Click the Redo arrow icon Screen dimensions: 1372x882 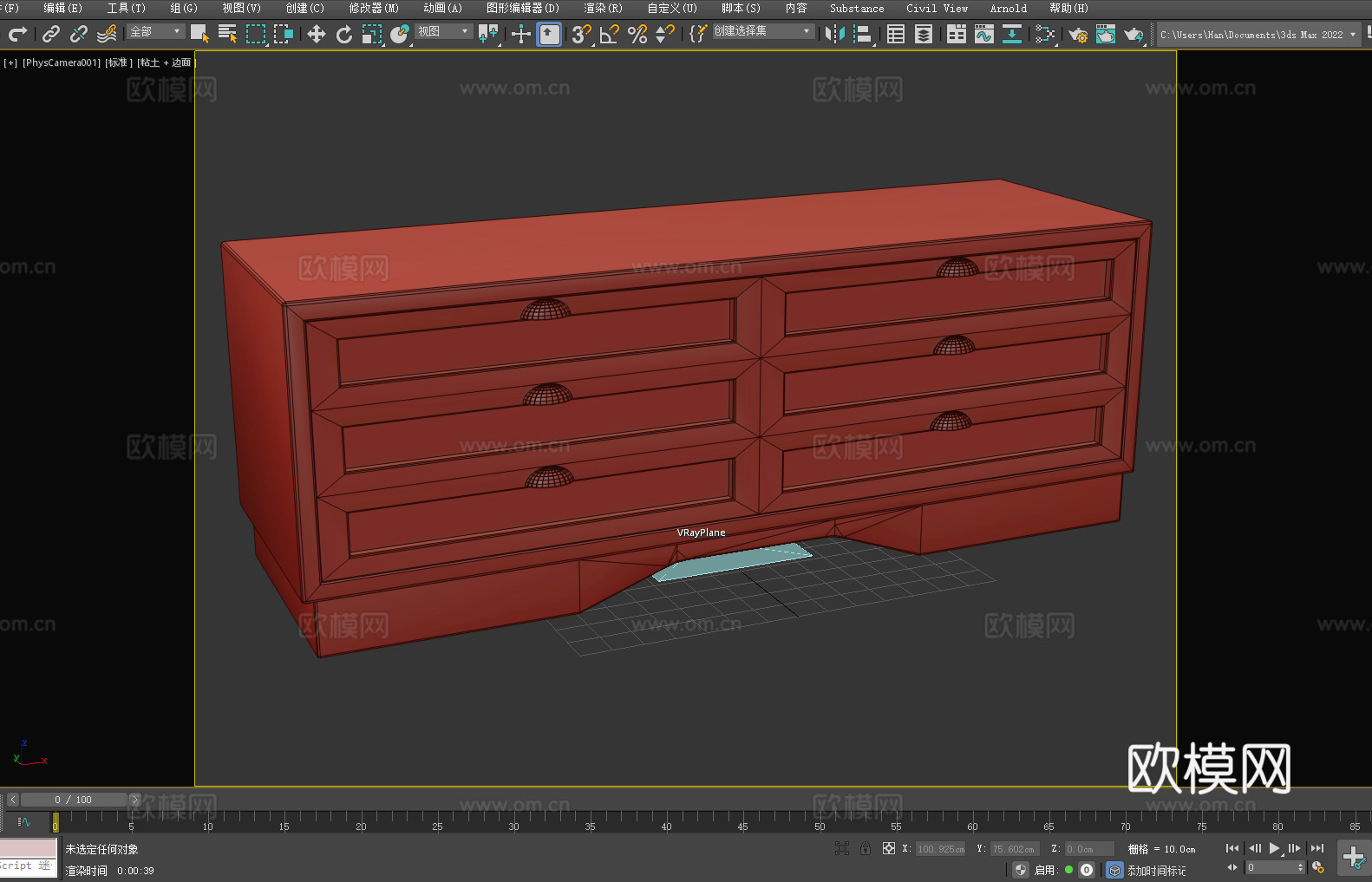[17, 34]
